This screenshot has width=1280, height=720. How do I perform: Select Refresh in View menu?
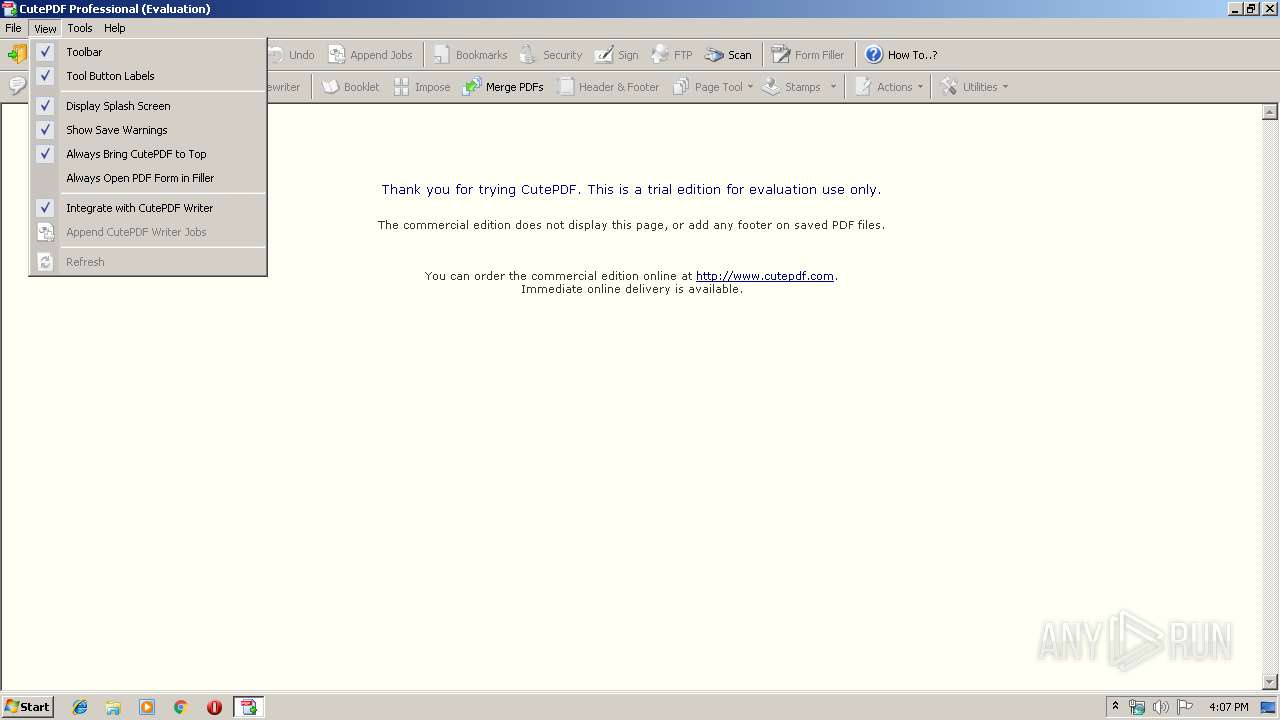click(148, 262)
